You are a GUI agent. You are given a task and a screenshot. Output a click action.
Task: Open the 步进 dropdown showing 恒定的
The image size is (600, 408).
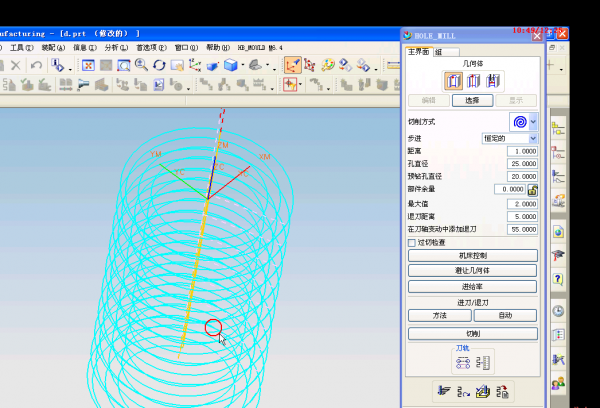tap(509, 137)
